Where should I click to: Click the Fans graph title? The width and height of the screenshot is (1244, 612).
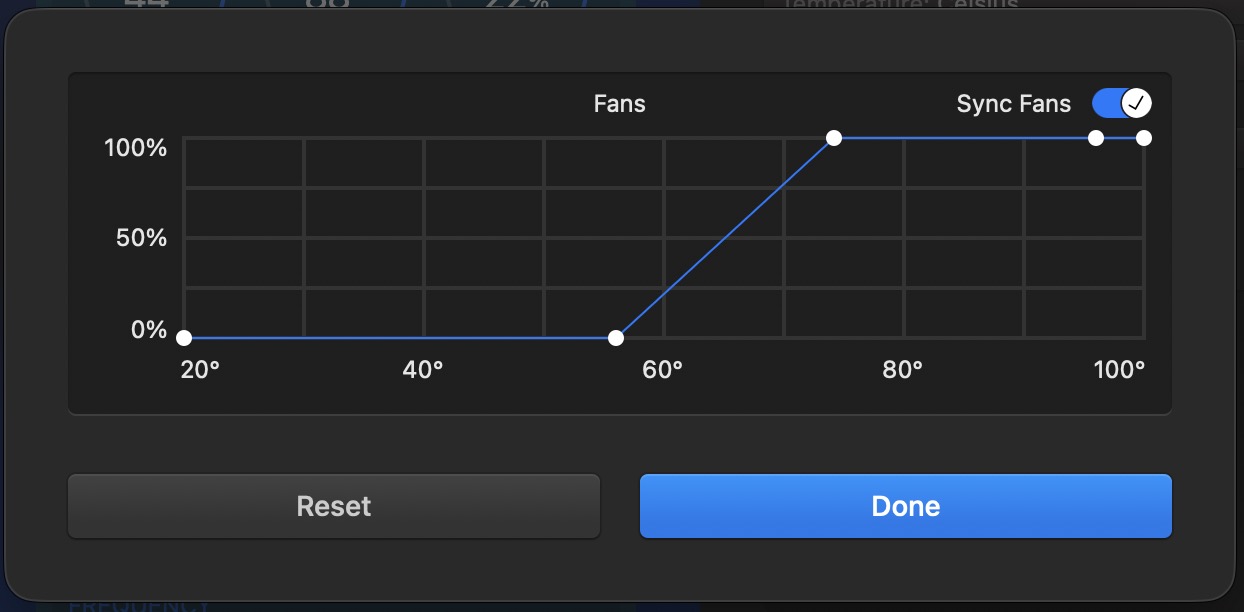click(x=619, y=104)
